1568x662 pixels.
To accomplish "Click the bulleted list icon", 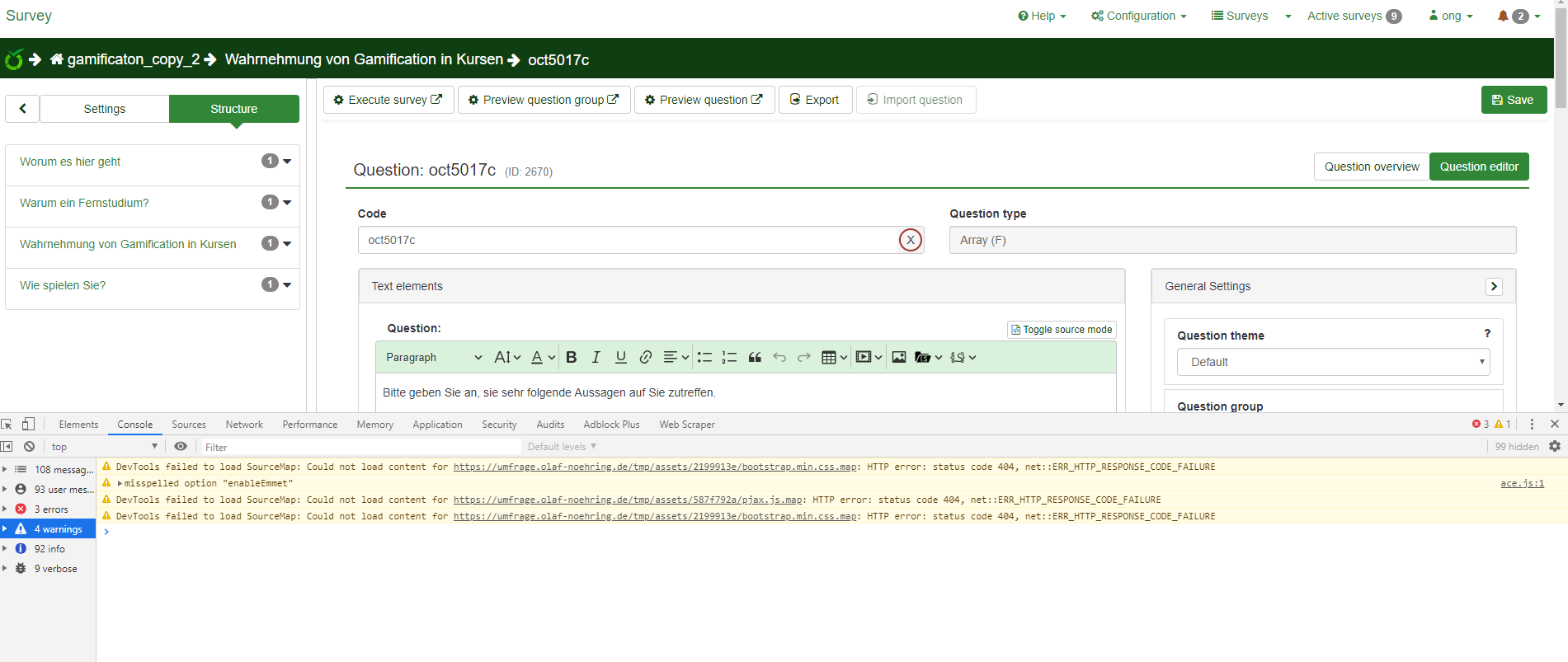I will pyautogui.click(x=704, y=357).
